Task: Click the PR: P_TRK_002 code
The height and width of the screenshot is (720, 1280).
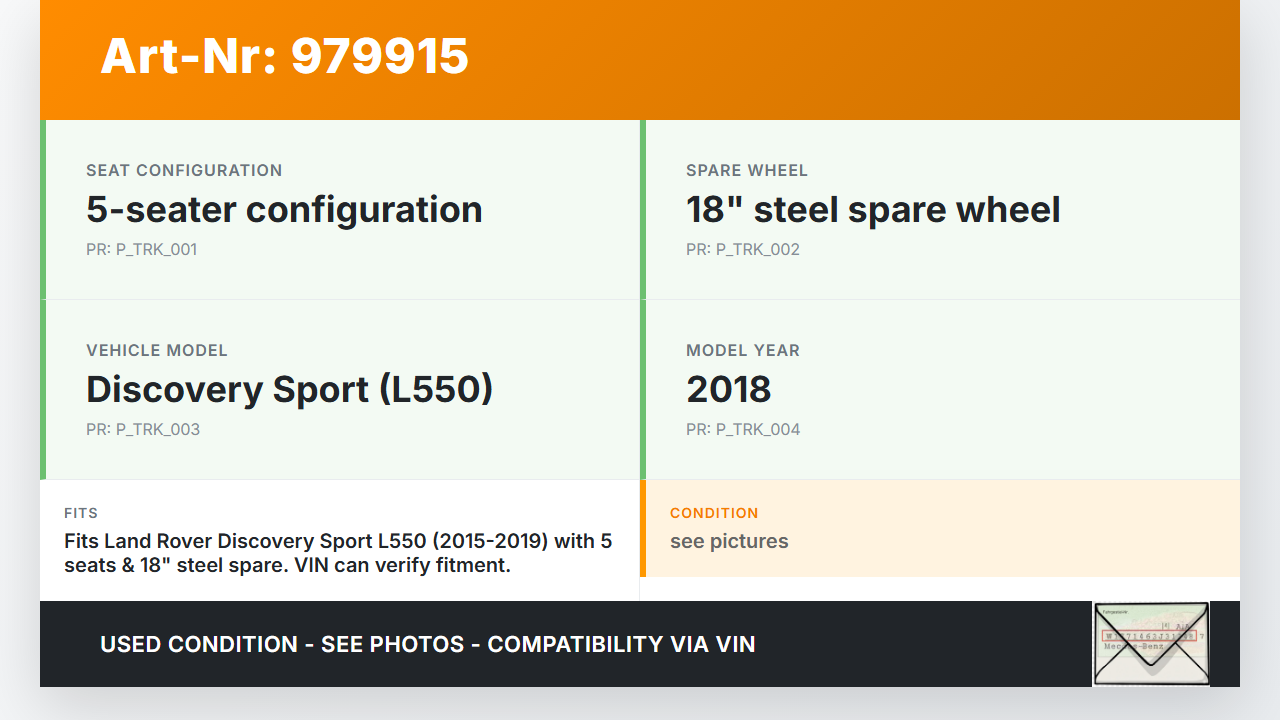Action: (742, 249)
